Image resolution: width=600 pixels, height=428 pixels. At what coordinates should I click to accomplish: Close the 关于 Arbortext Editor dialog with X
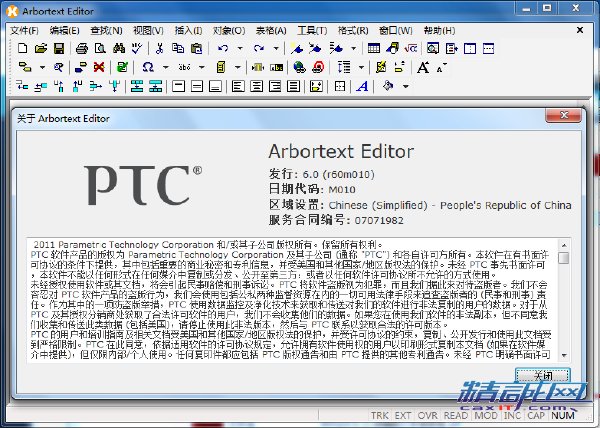coord(564,115)
